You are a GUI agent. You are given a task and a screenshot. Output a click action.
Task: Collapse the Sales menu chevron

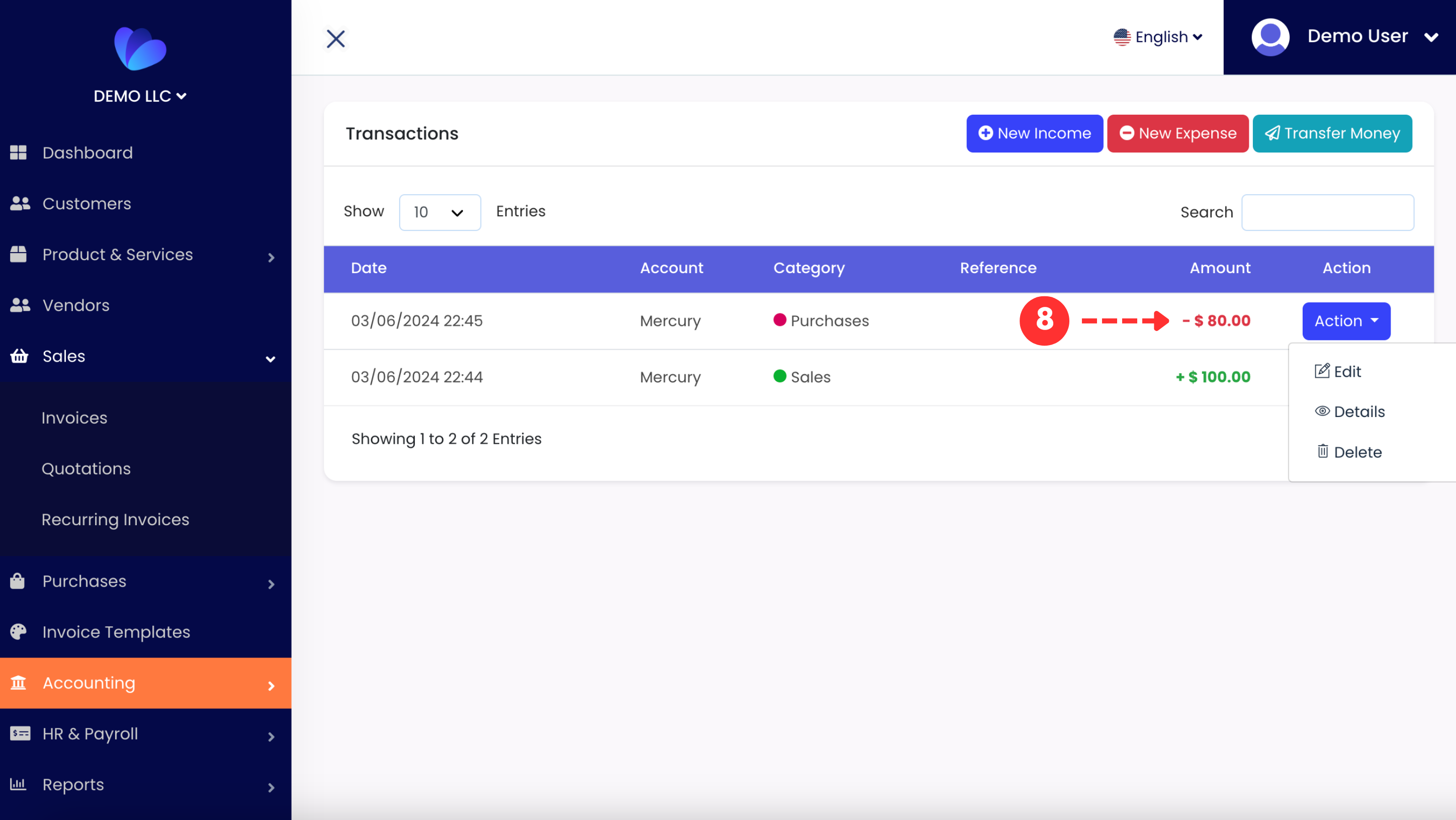(271, 359)
